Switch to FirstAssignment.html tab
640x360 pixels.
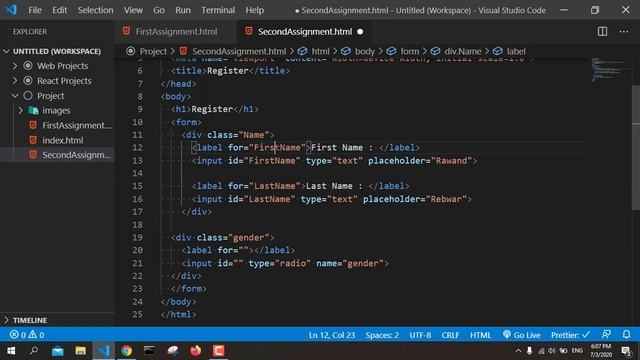[176, 31]
